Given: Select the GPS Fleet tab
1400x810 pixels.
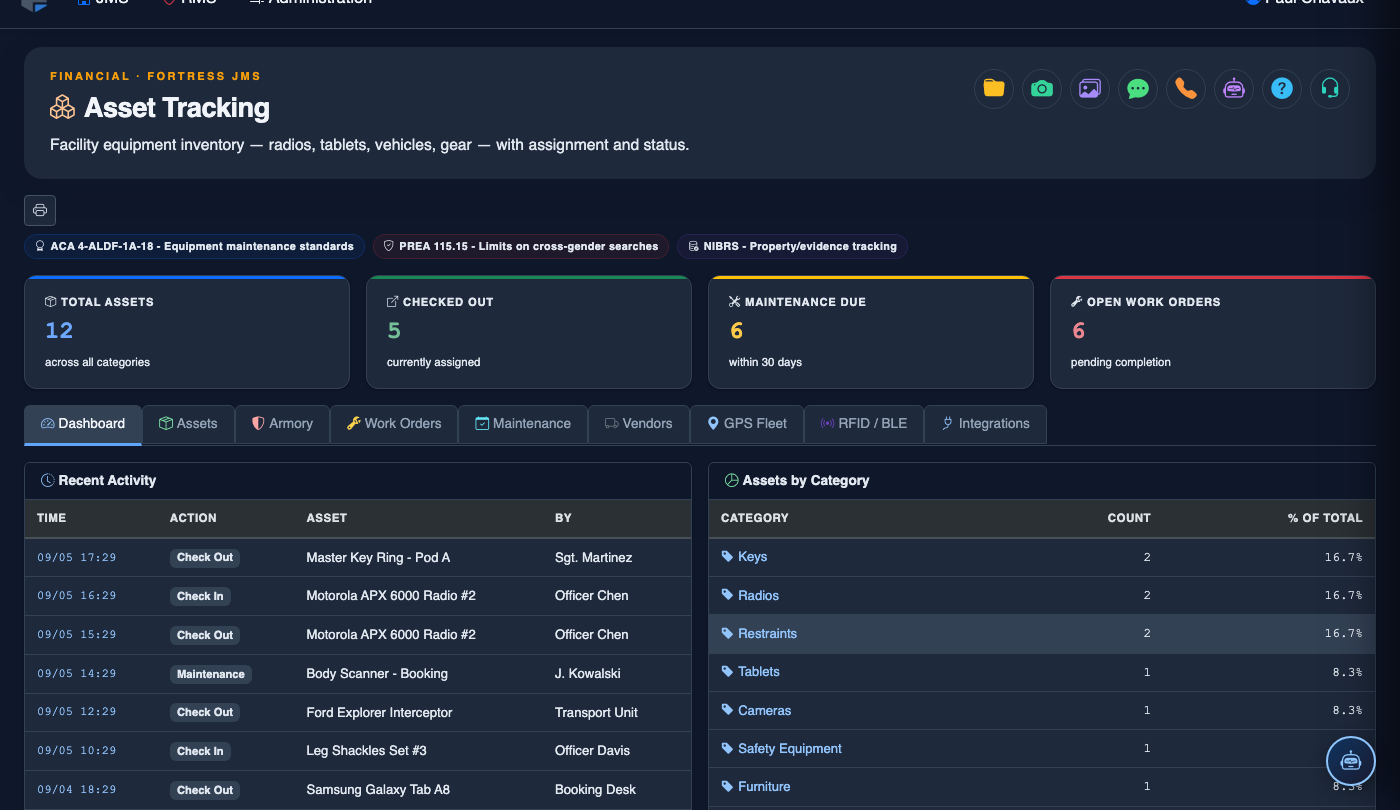Looking at the screenshot, I should [747, 424].
